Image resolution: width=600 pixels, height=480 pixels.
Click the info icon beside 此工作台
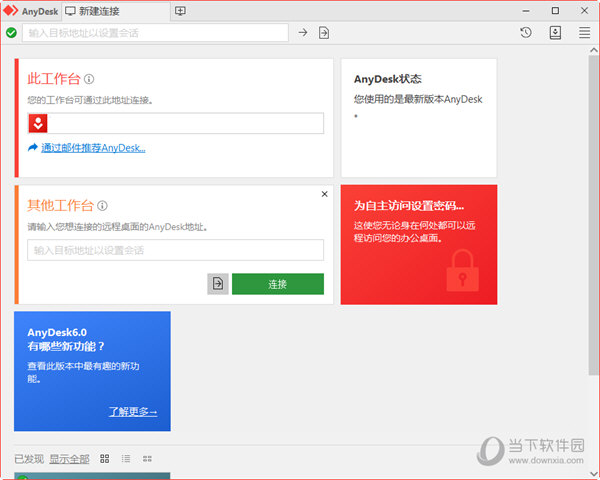(x=89, y=79)
